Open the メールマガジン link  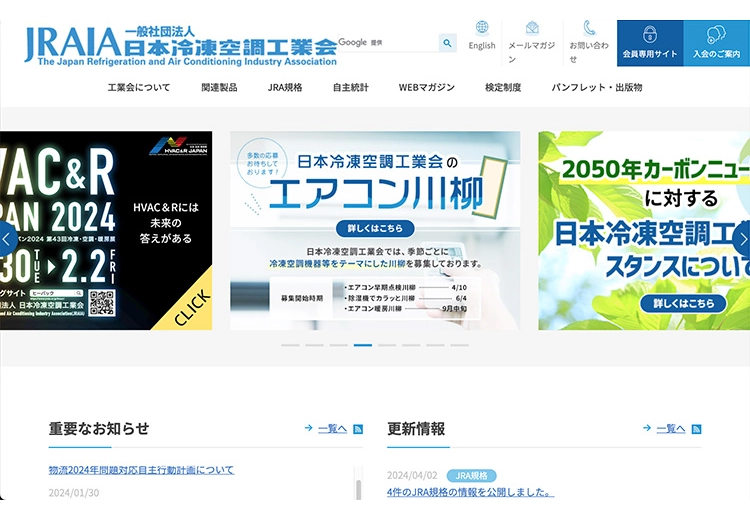[532, 52]
